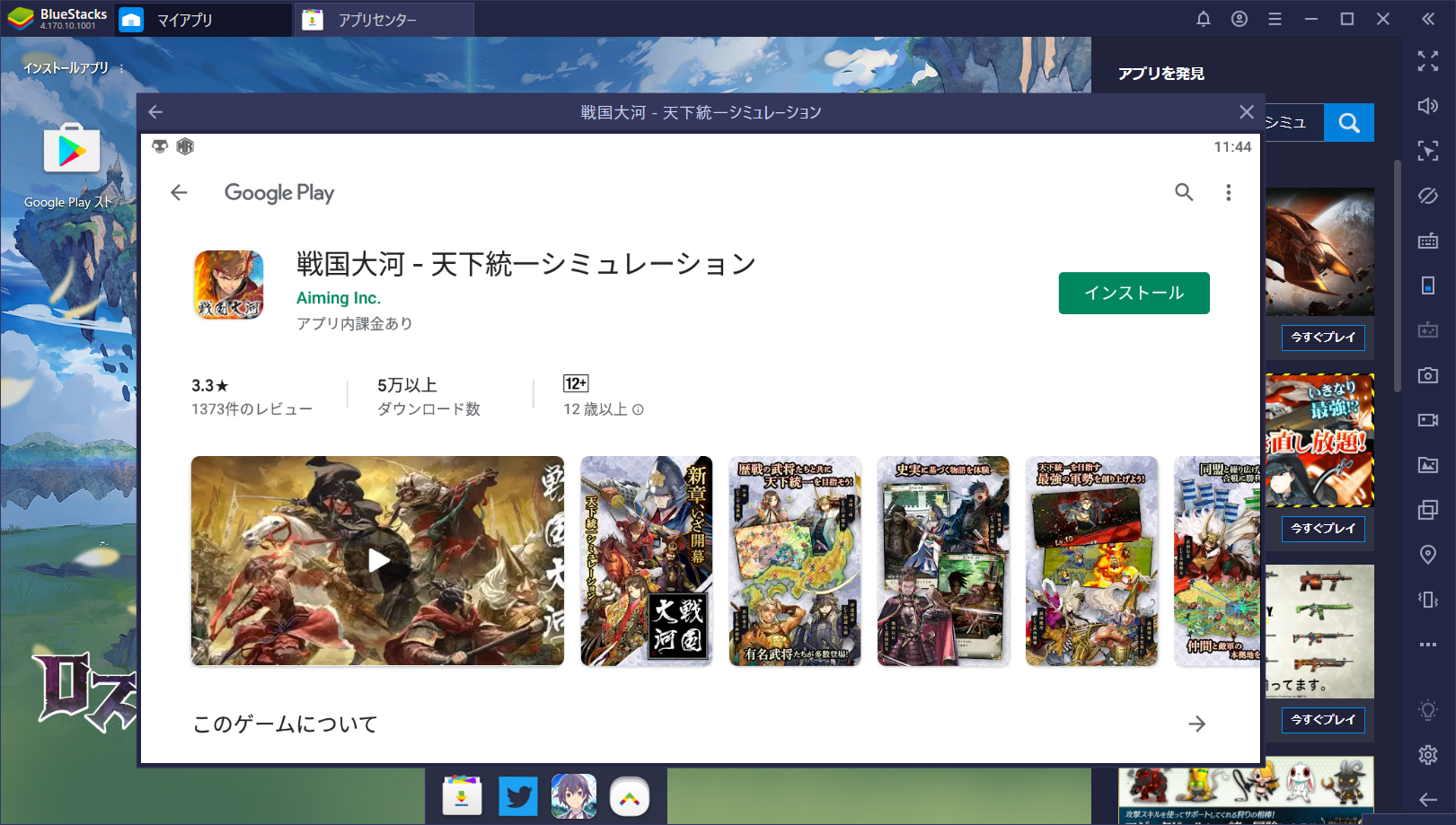Click the search field in アプリを発見
Image resolution: width=1456 pixels, height=825 pixels.
pos(1293,123)
